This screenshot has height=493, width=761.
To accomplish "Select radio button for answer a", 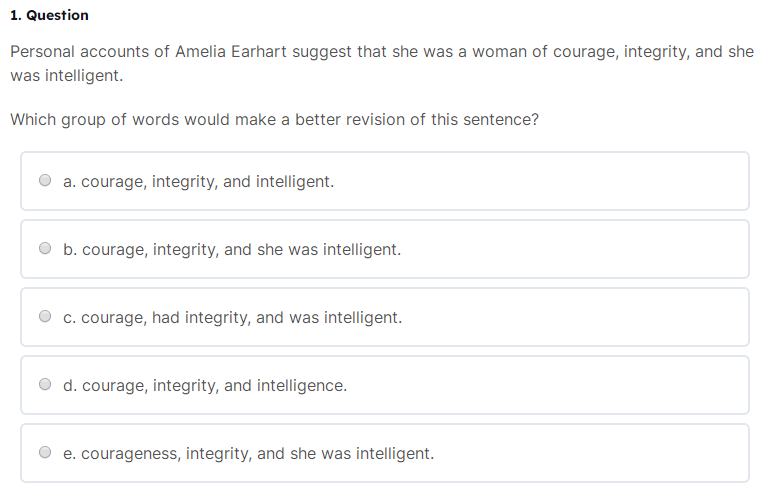I will coord(45,181).
